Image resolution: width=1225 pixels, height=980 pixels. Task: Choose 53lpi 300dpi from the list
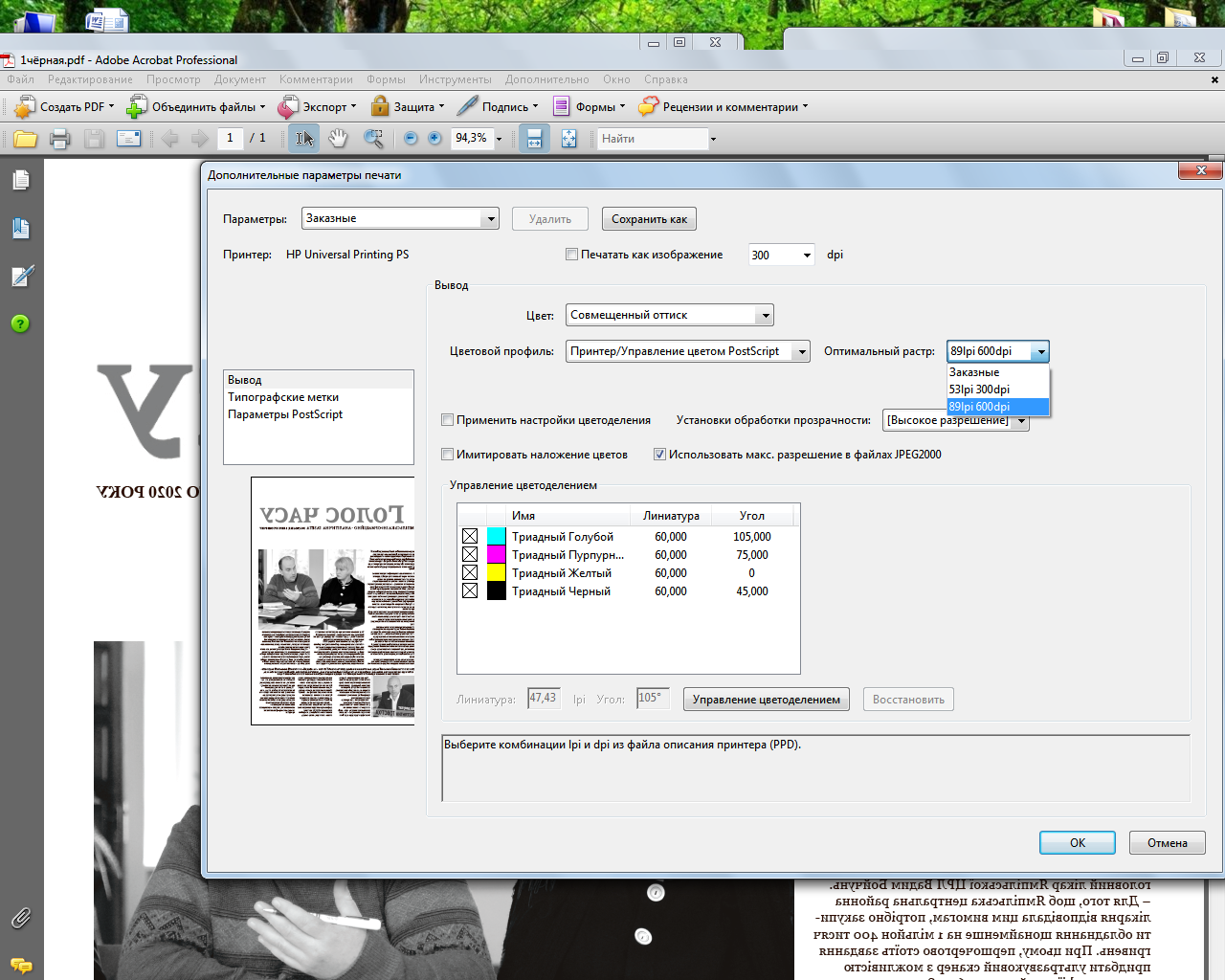pos(998,390)
